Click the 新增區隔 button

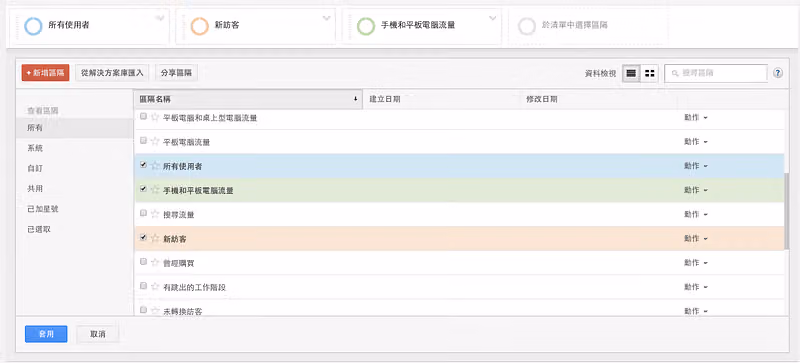[45, 73]
